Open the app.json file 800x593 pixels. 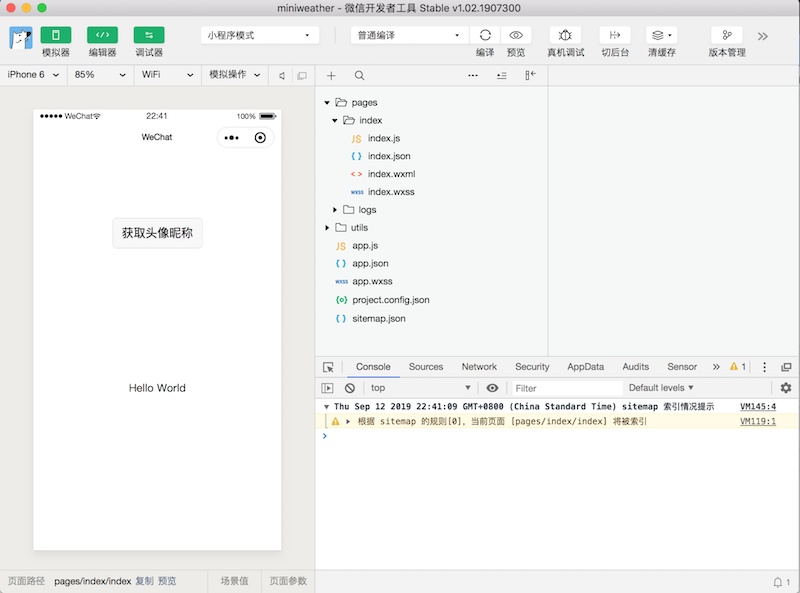(x=370, y=263)
